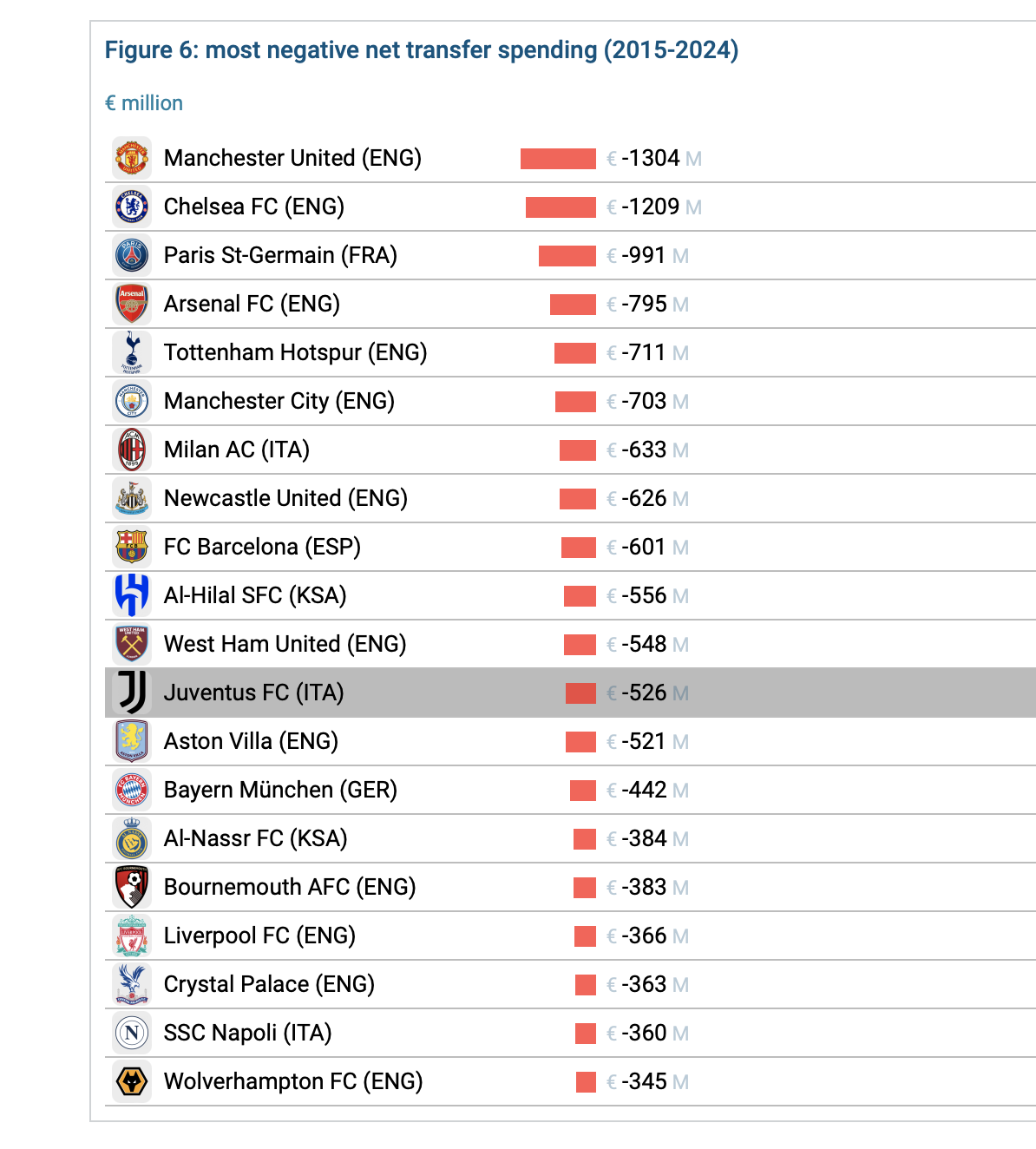Viewport: 1036px width, 1149px height.
Task: Click the Liverpool FC crest
Action: click(132, 936)
